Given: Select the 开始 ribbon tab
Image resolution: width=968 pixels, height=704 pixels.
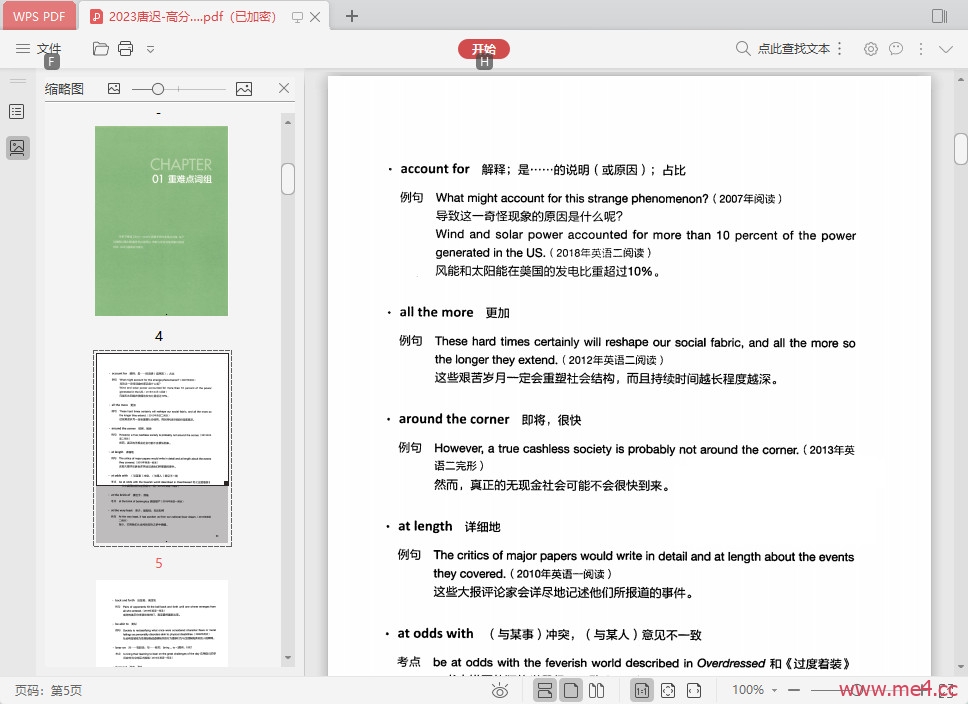Looking at the screenshot, I should tap(484, 49).
